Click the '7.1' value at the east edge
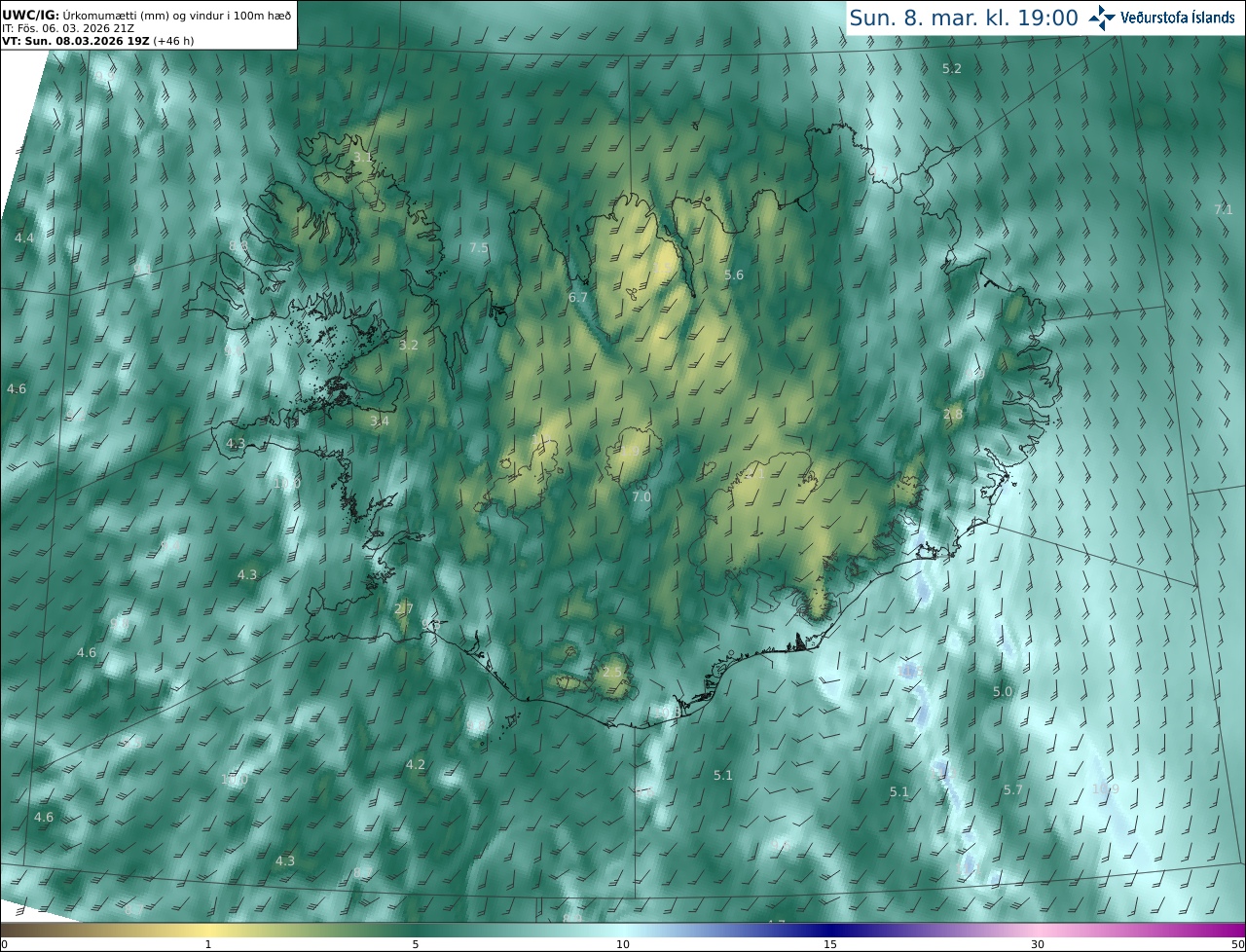The height and width of the screenshot is (952, 1246). [x=1224, y=209]
